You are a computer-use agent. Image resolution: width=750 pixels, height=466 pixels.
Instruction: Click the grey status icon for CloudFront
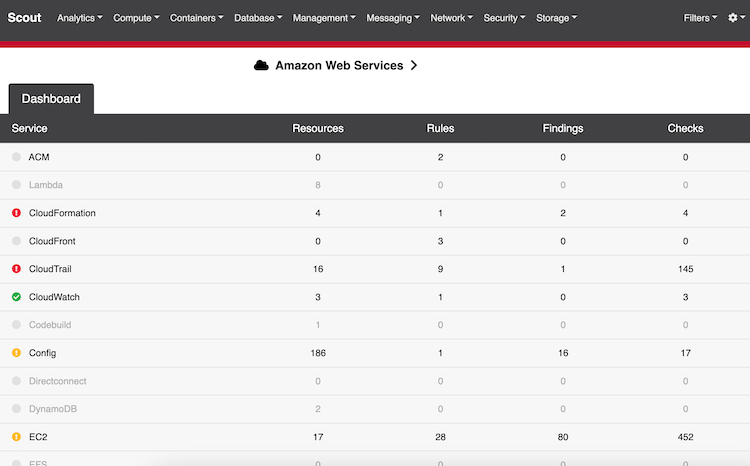[16, 241]
